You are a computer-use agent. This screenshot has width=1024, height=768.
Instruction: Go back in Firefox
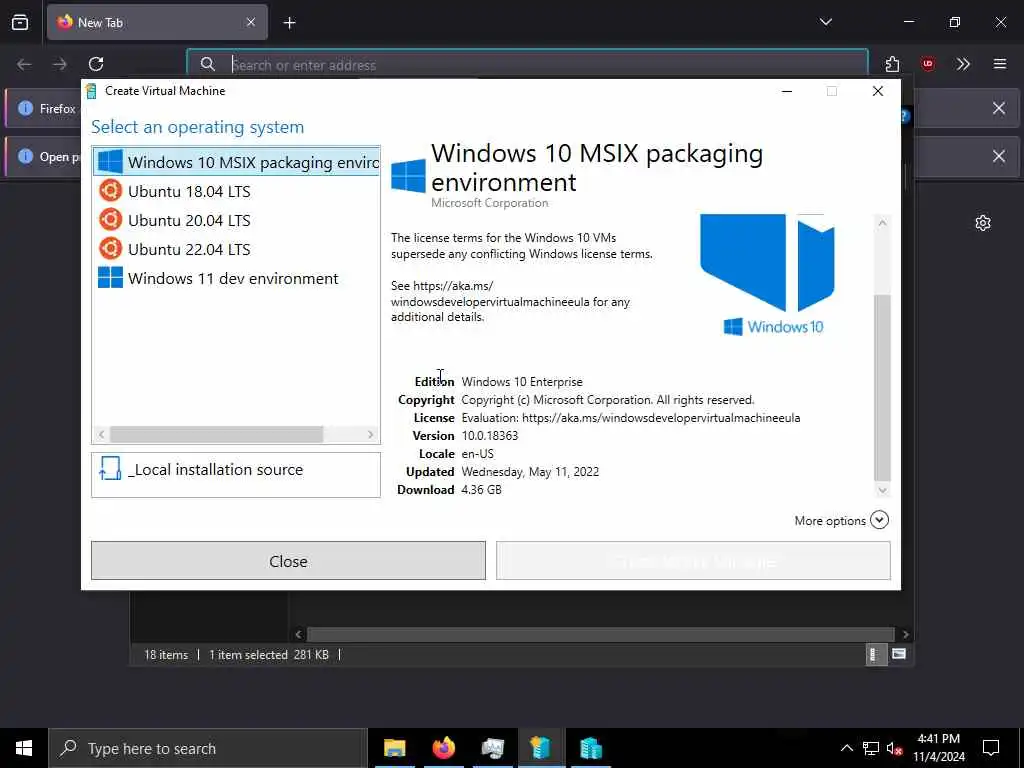[24, 64]
